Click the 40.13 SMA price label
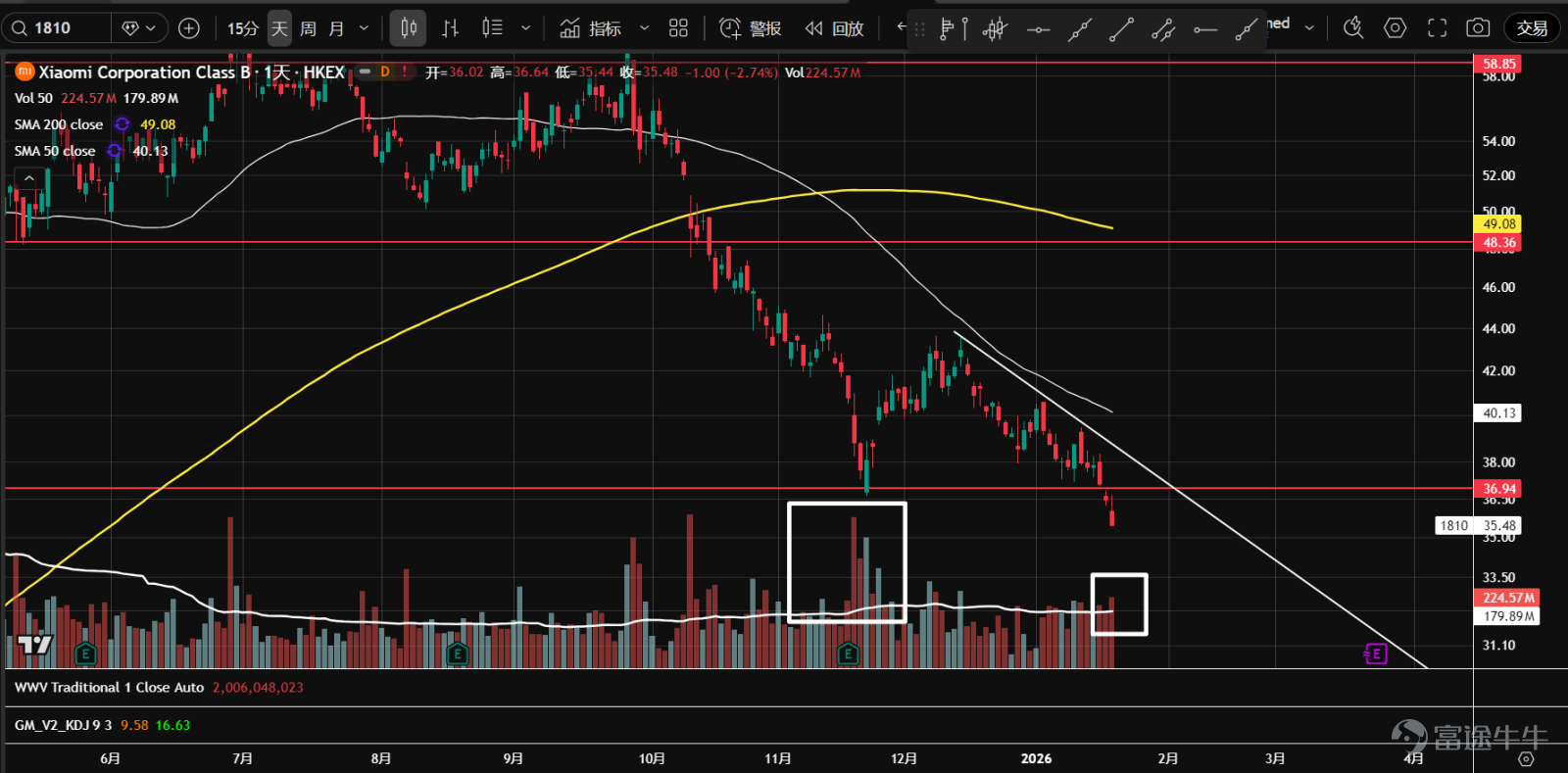Image resolution: width=1568 pixels, height=773 pixels. [x=1498, y=413]
